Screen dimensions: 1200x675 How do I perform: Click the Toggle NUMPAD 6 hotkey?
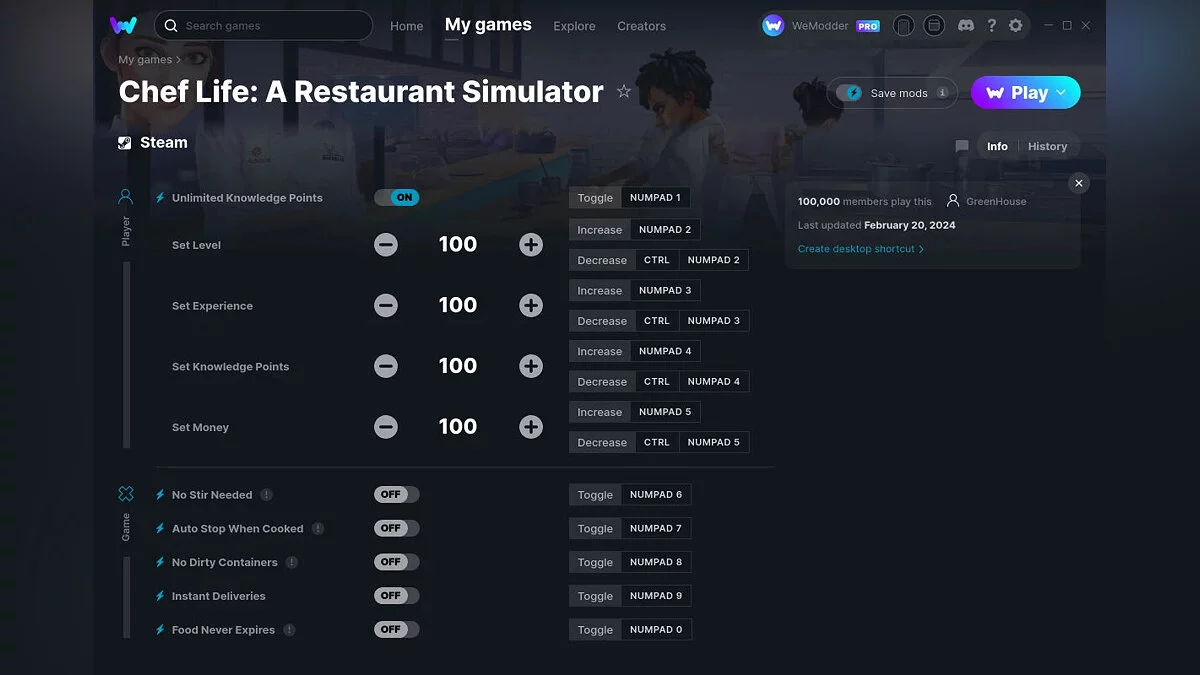[x=630, y=495]
